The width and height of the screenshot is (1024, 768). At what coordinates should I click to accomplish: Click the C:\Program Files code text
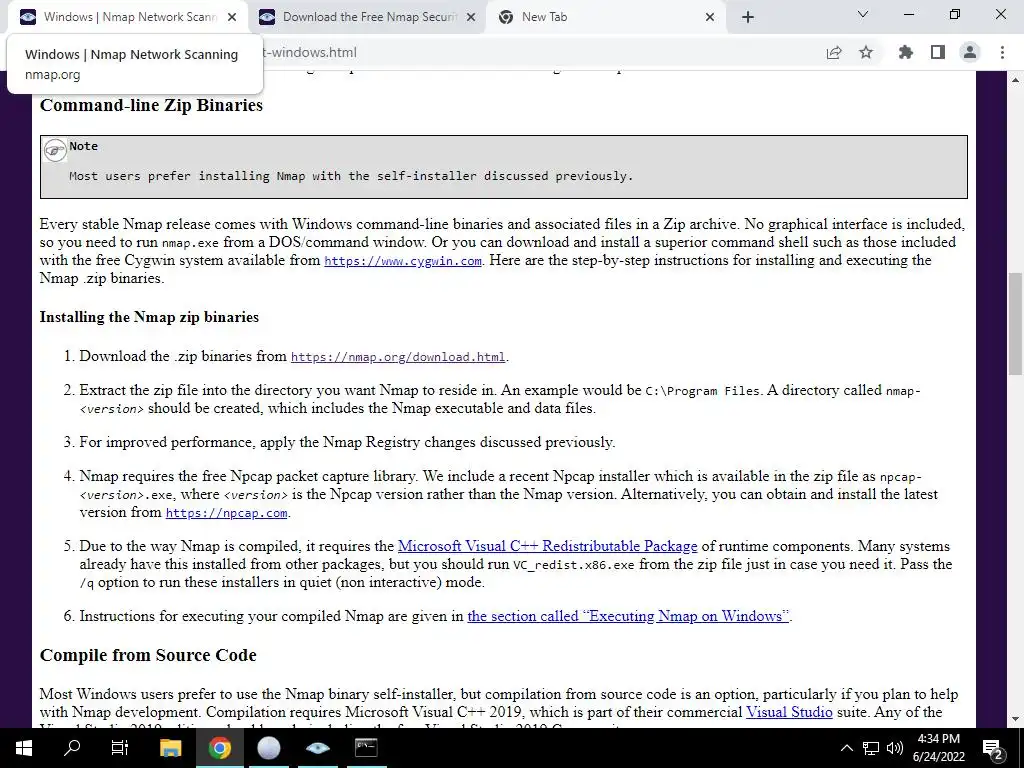click(703, 391)
